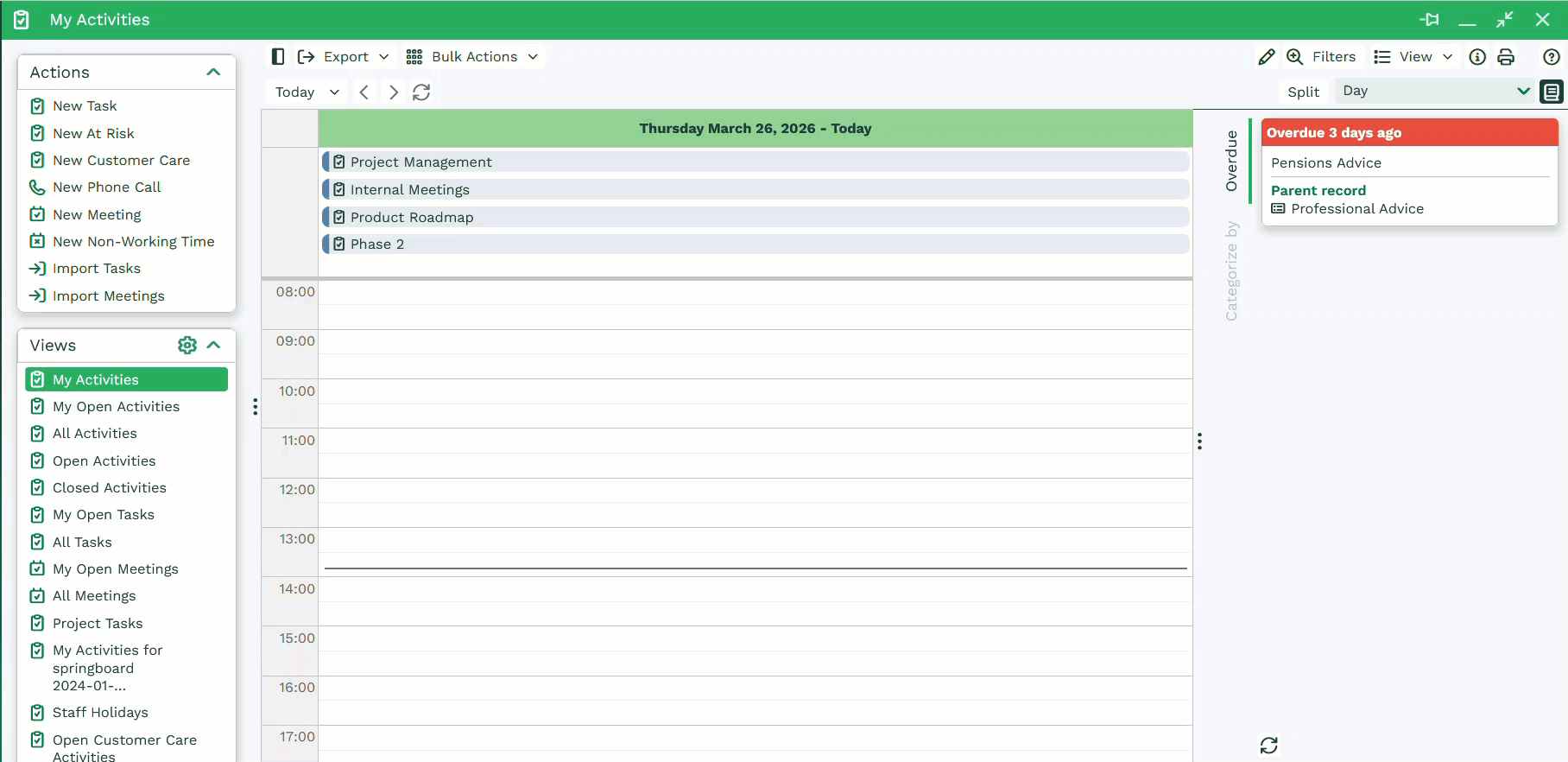The image size is (1568, 762).
Task: Collapse the Actions panel
Action: (x=213, y=73)
